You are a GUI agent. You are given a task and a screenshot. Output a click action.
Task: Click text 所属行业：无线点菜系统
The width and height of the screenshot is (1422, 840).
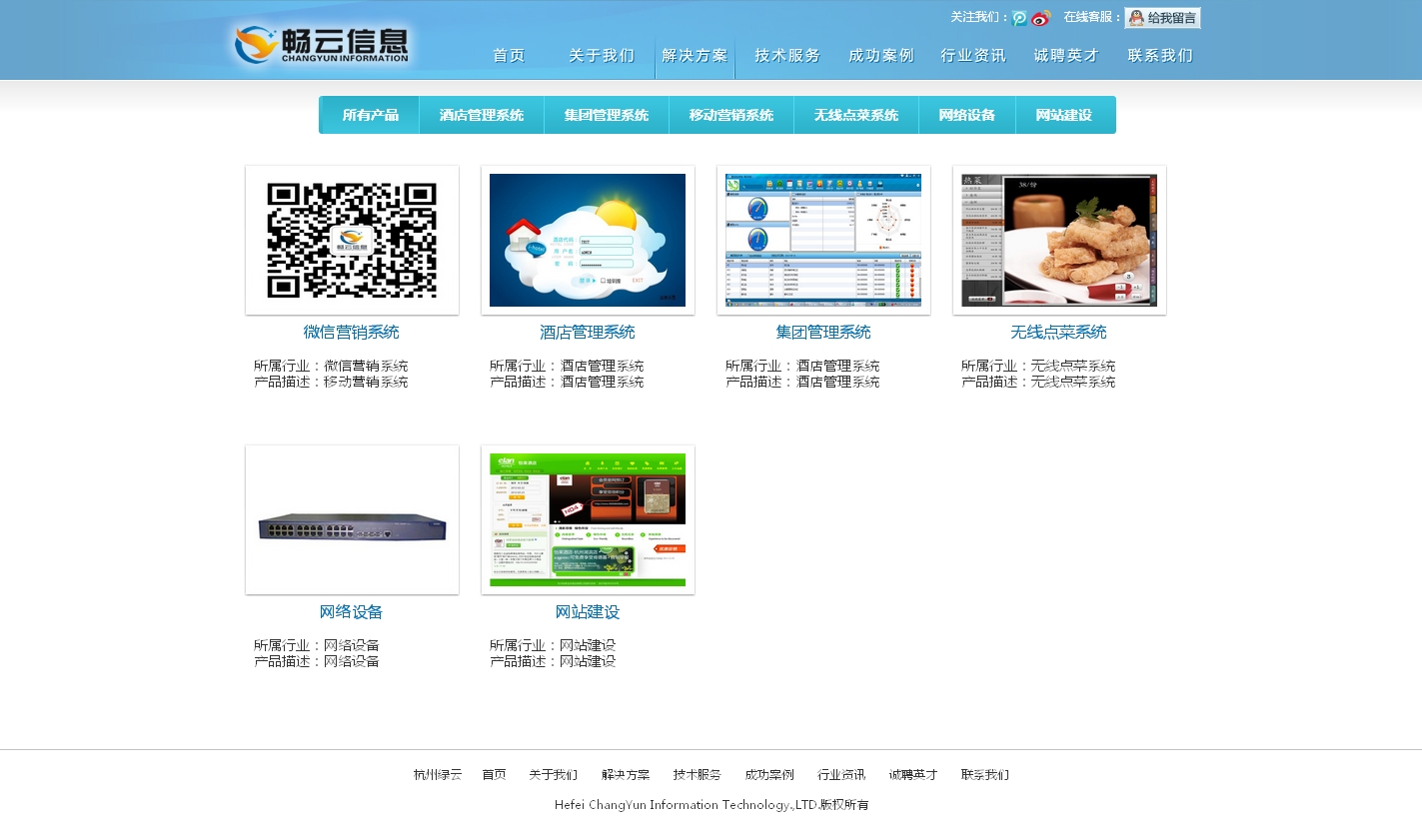[1038, 367]
